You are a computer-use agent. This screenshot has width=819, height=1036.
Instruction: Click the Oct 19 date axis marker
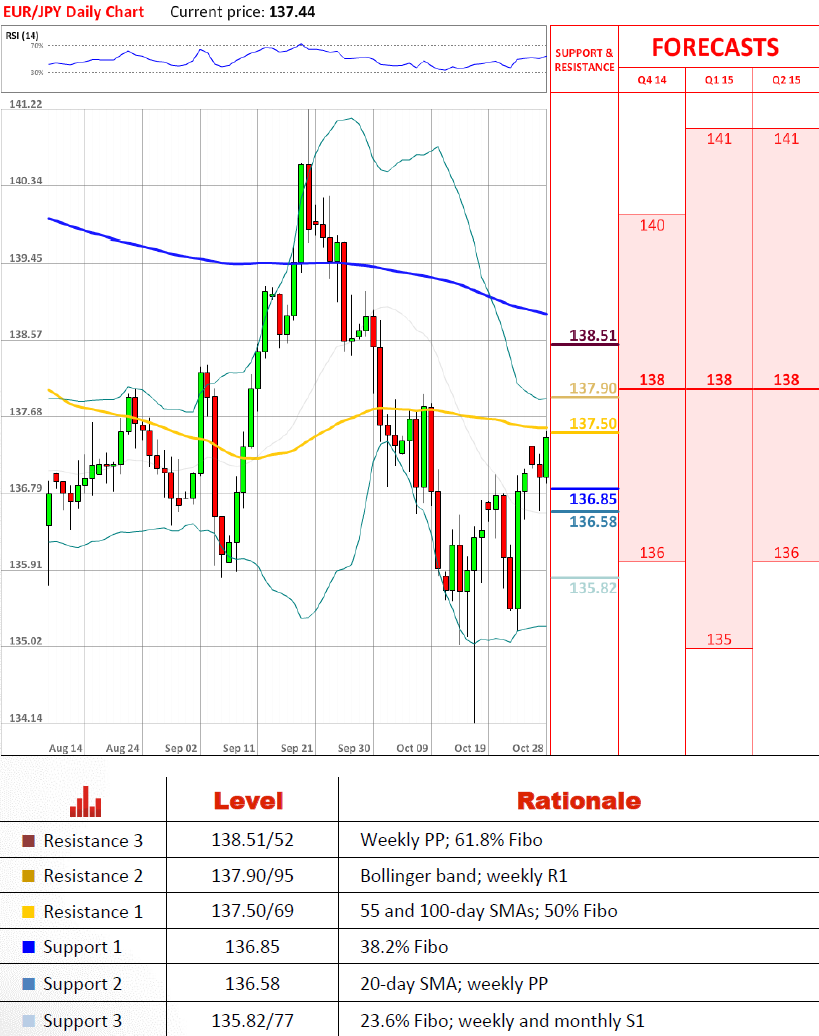click(470, 748)
